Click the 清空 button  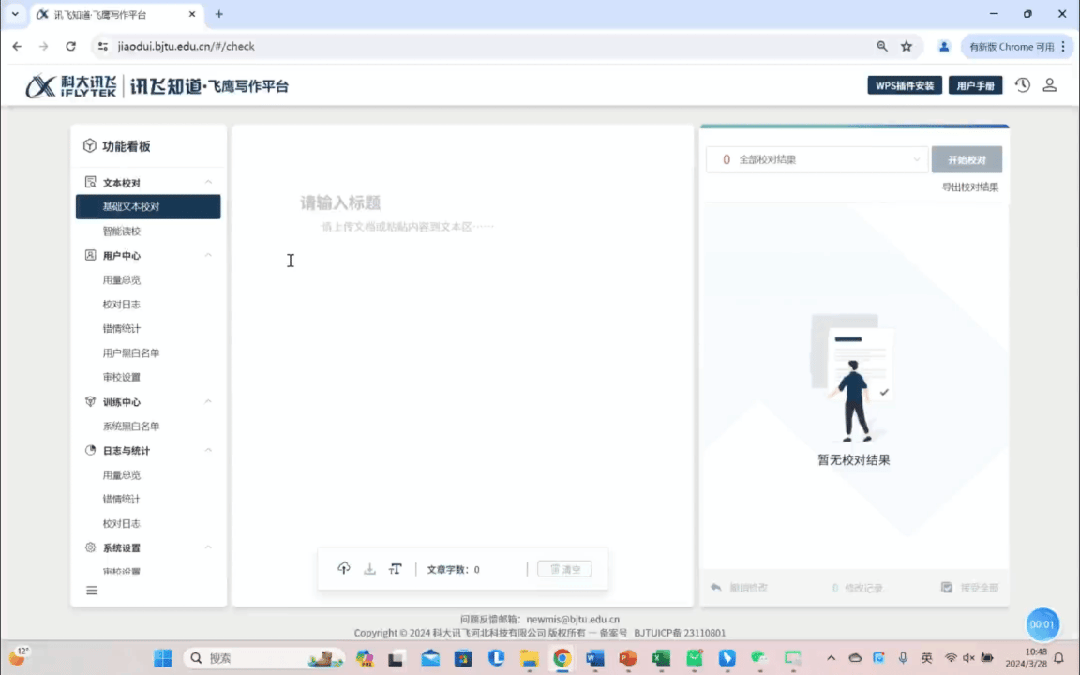coord(564,569)
